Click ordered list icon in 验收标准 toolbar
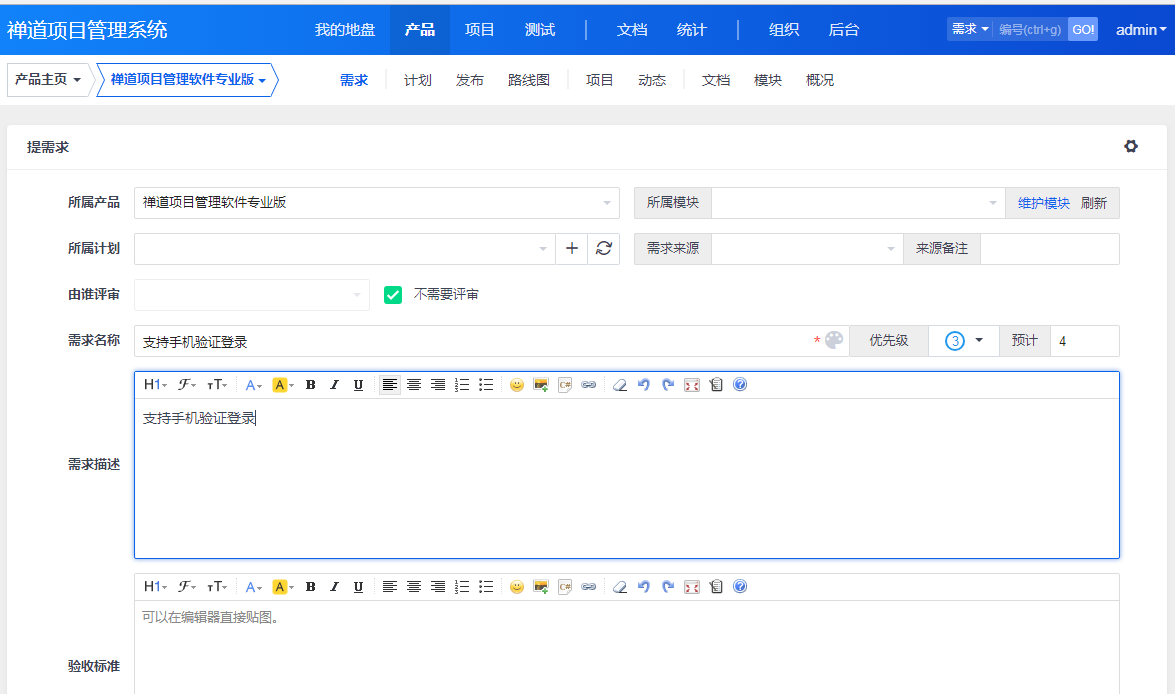This screenshot has height=694, width=1175. [x=462, y=587]
